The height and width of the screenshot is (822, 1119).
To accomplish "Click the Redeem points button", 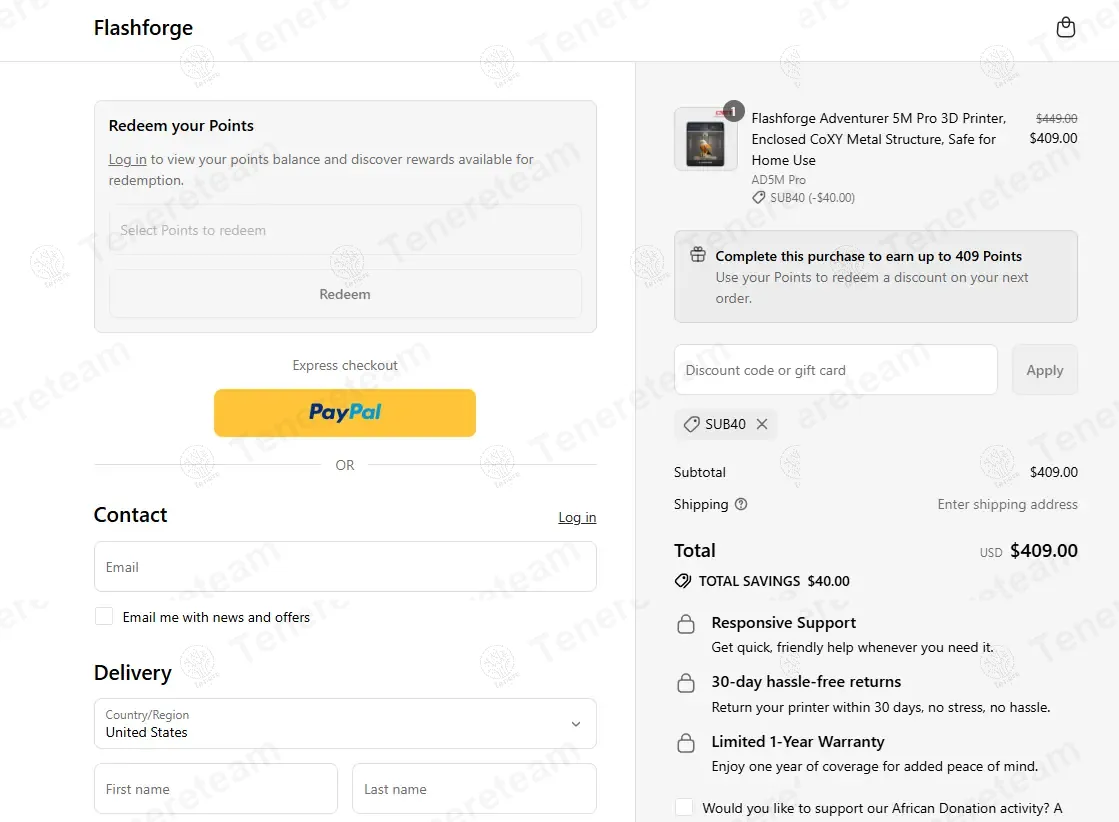I will 345,294.
